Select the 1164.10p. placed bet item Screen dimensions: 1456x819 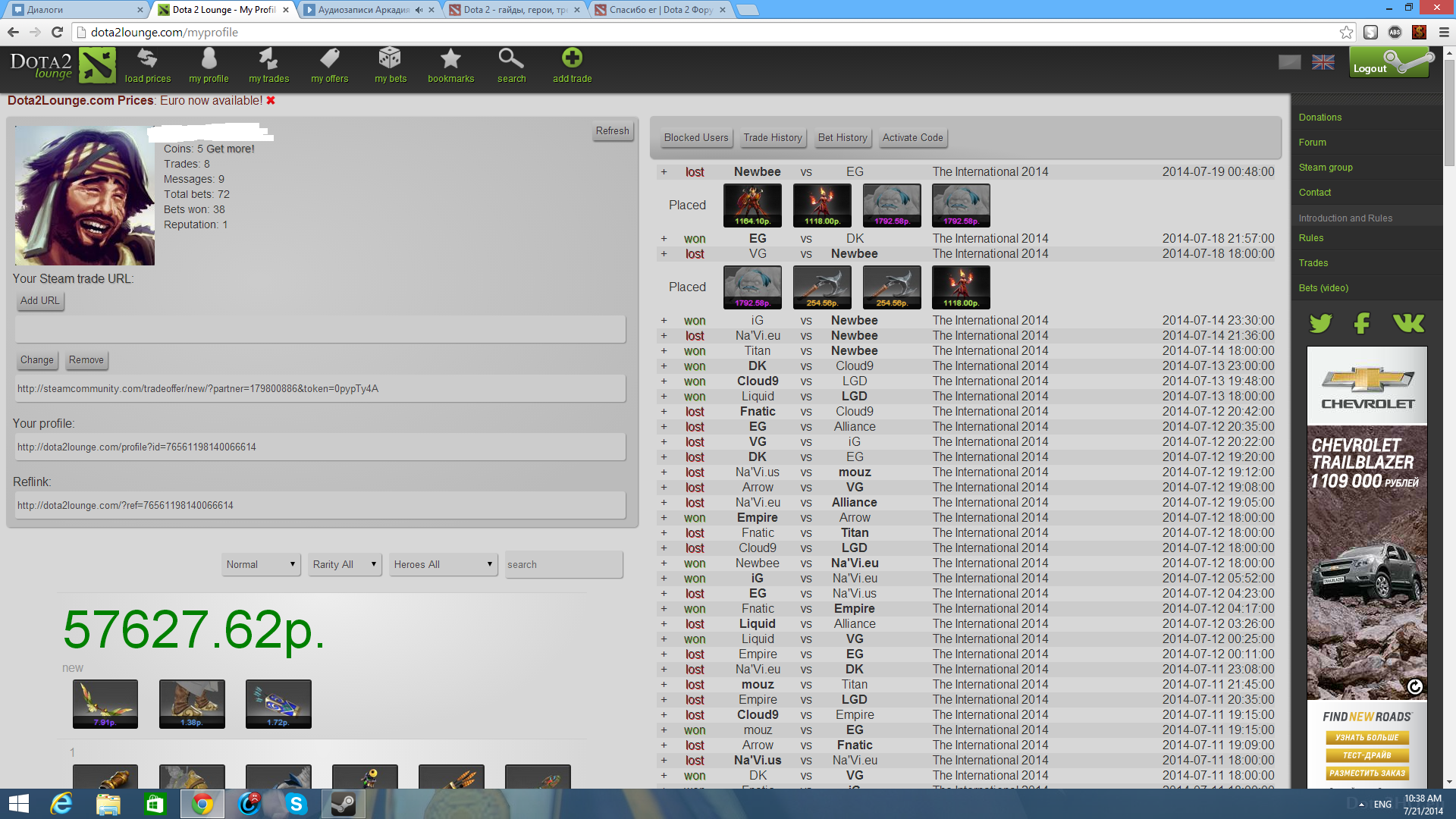coord(752,205)
